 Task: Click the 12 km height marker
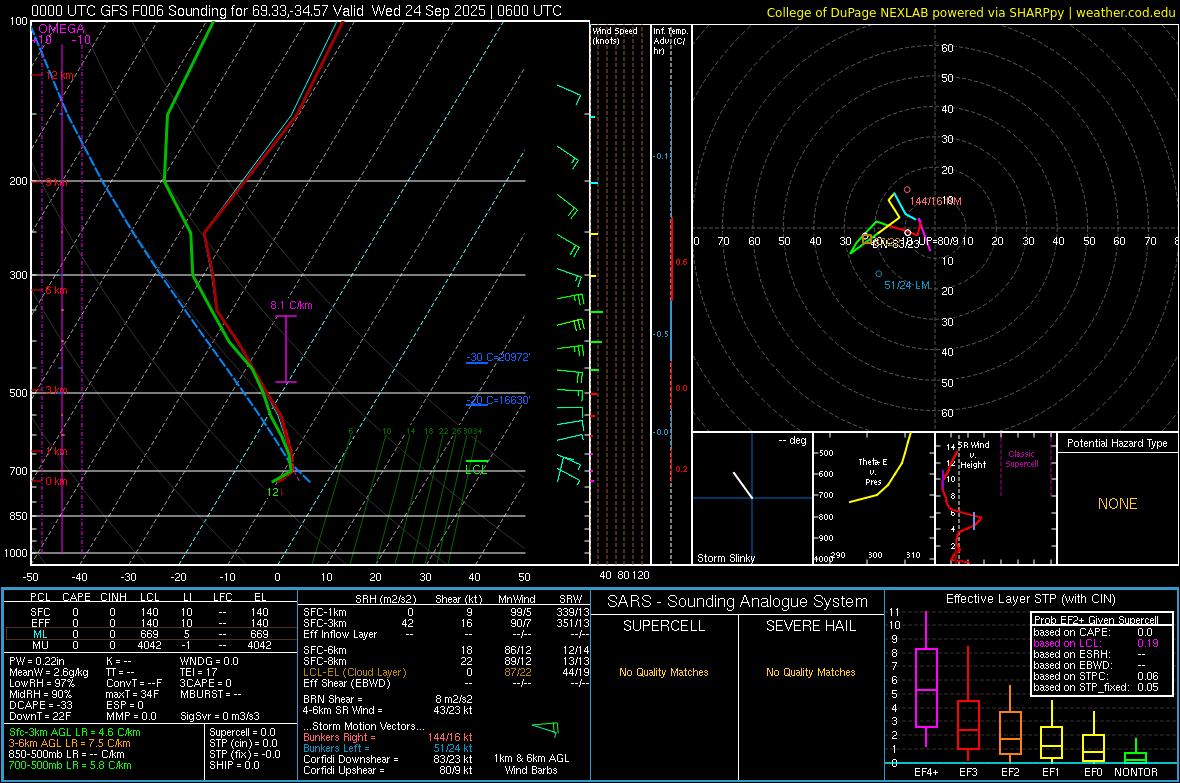click(x=60, y=75)
